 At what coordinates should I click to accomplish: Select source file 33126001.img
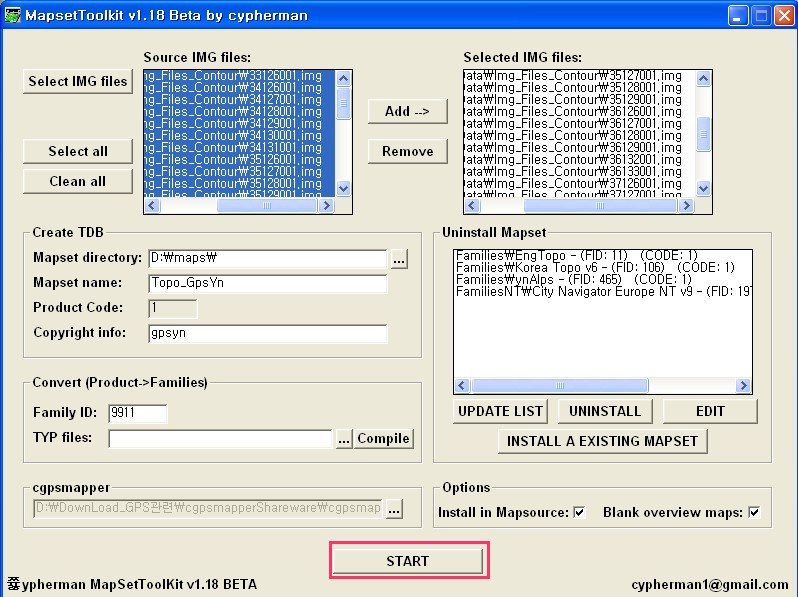[233, 76]
